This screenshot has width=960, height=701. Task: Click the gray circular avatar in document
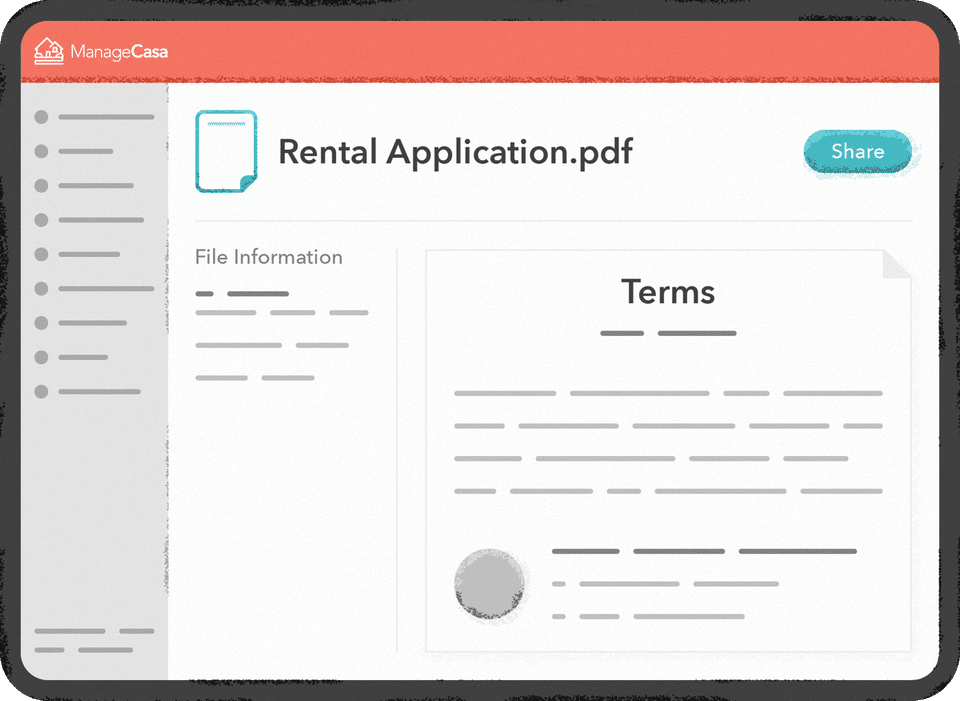pyautogui.click(x=490, y=584)
